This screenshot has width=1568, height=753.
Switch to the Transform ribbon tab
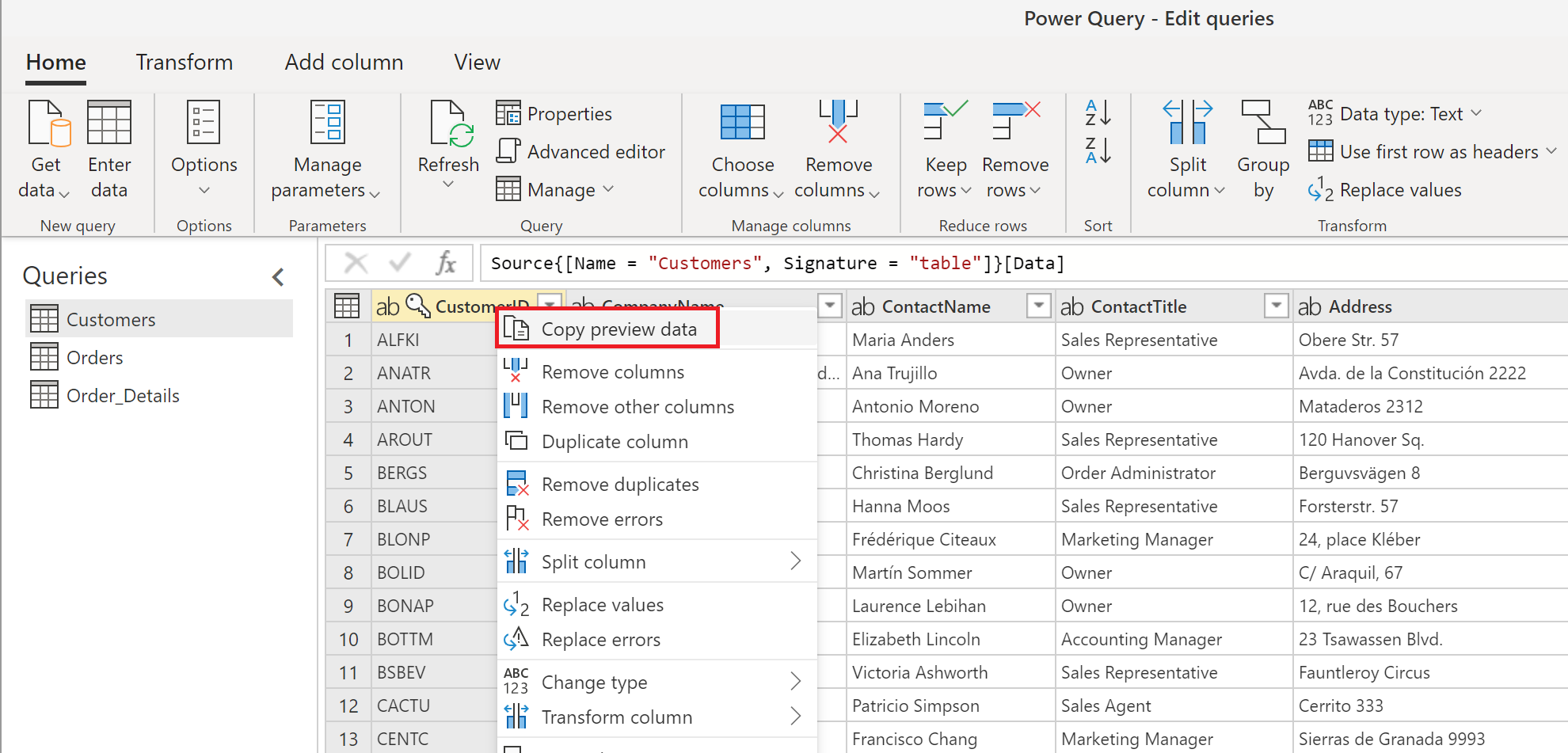185,62
